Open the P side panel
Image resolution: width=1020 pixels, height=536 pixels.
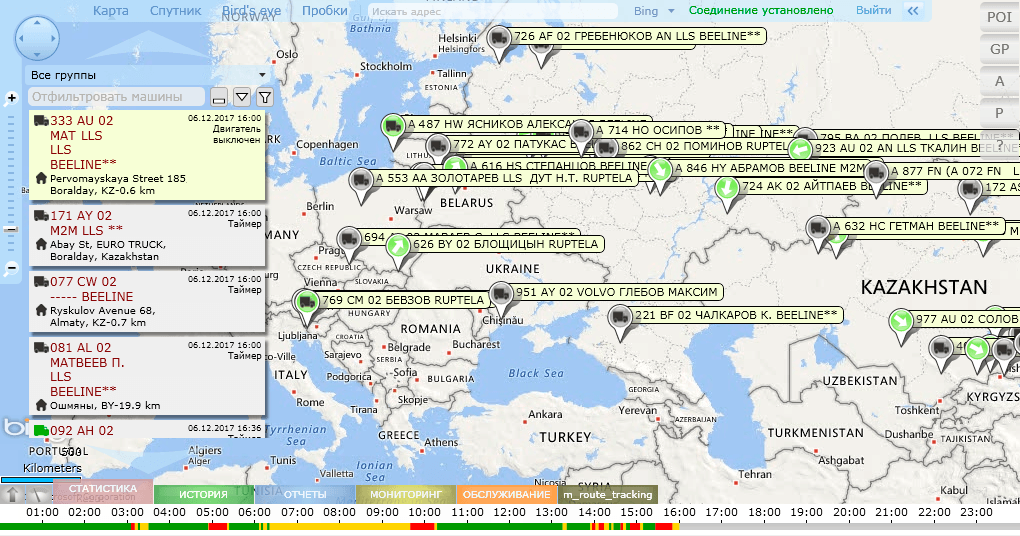999,113
